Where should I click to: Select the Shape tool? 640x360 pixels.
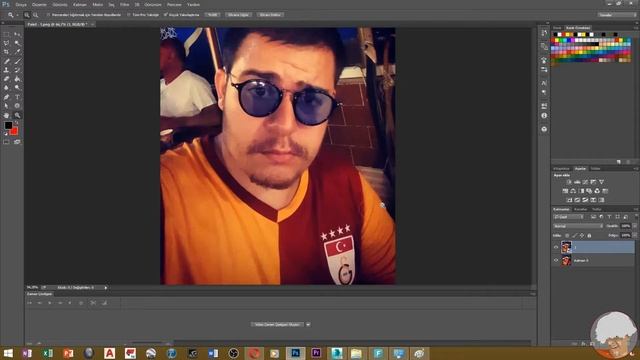pos(17,106)
